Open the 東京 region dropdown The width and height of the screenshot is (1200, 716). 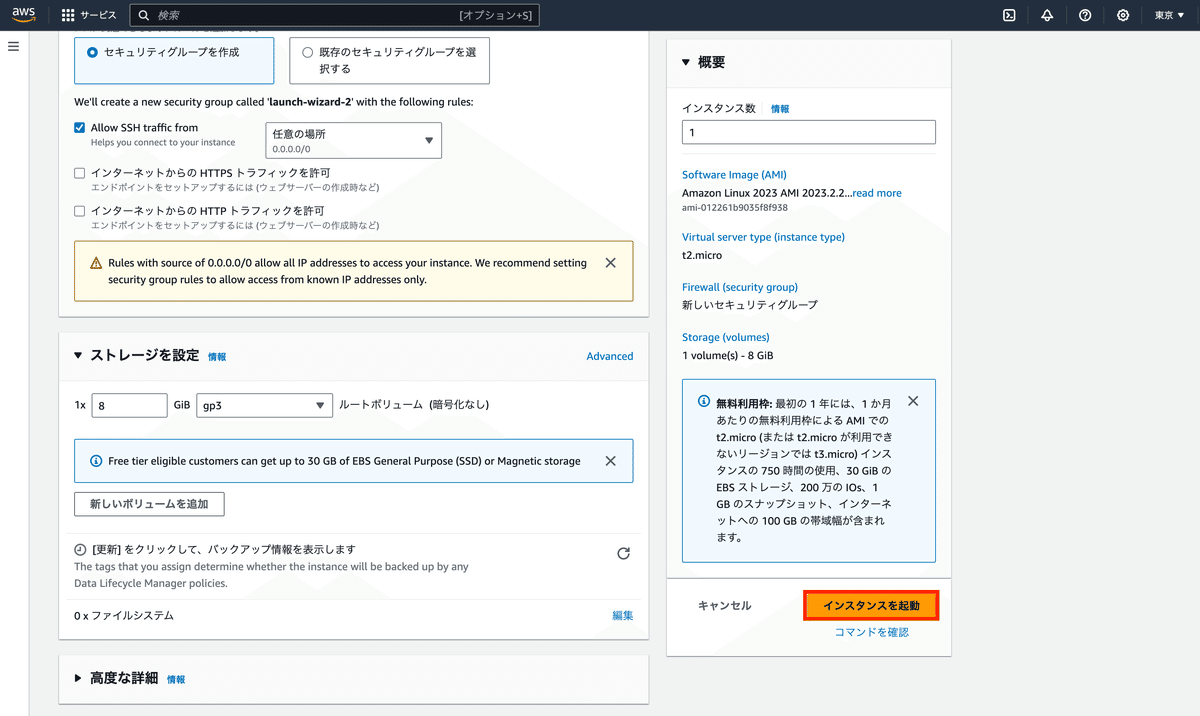point(1169,15)
